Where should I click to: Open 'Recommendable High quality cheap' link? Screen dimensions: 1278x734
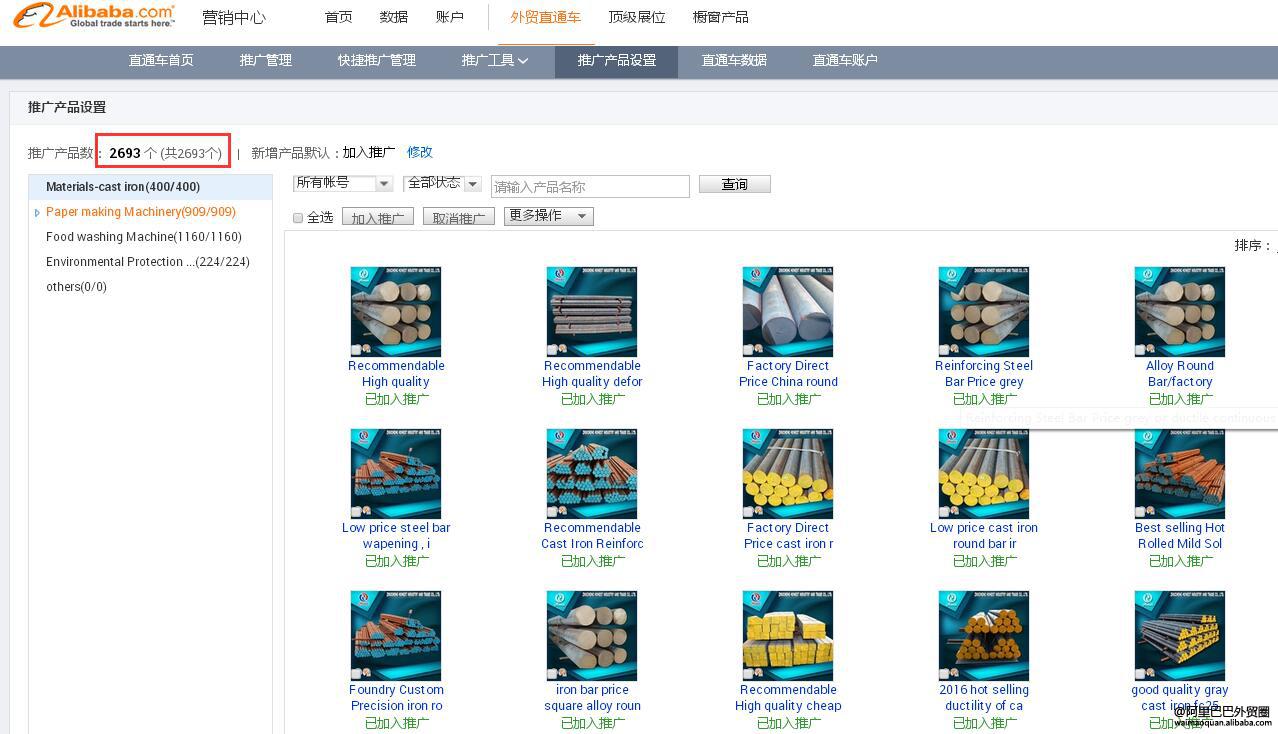click(x=788, y=698)
